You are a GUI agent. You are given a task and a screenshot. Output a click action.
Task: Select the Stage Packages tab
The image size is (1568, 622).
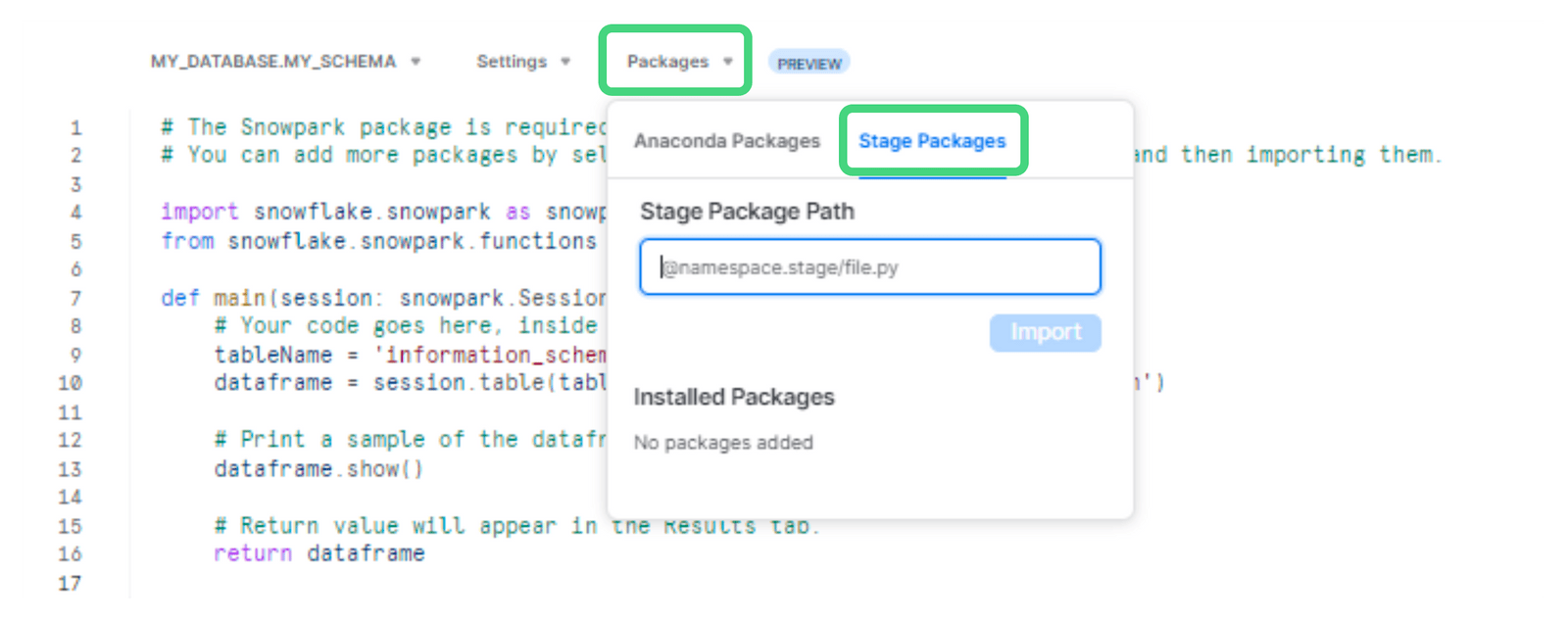coord(932,141)
